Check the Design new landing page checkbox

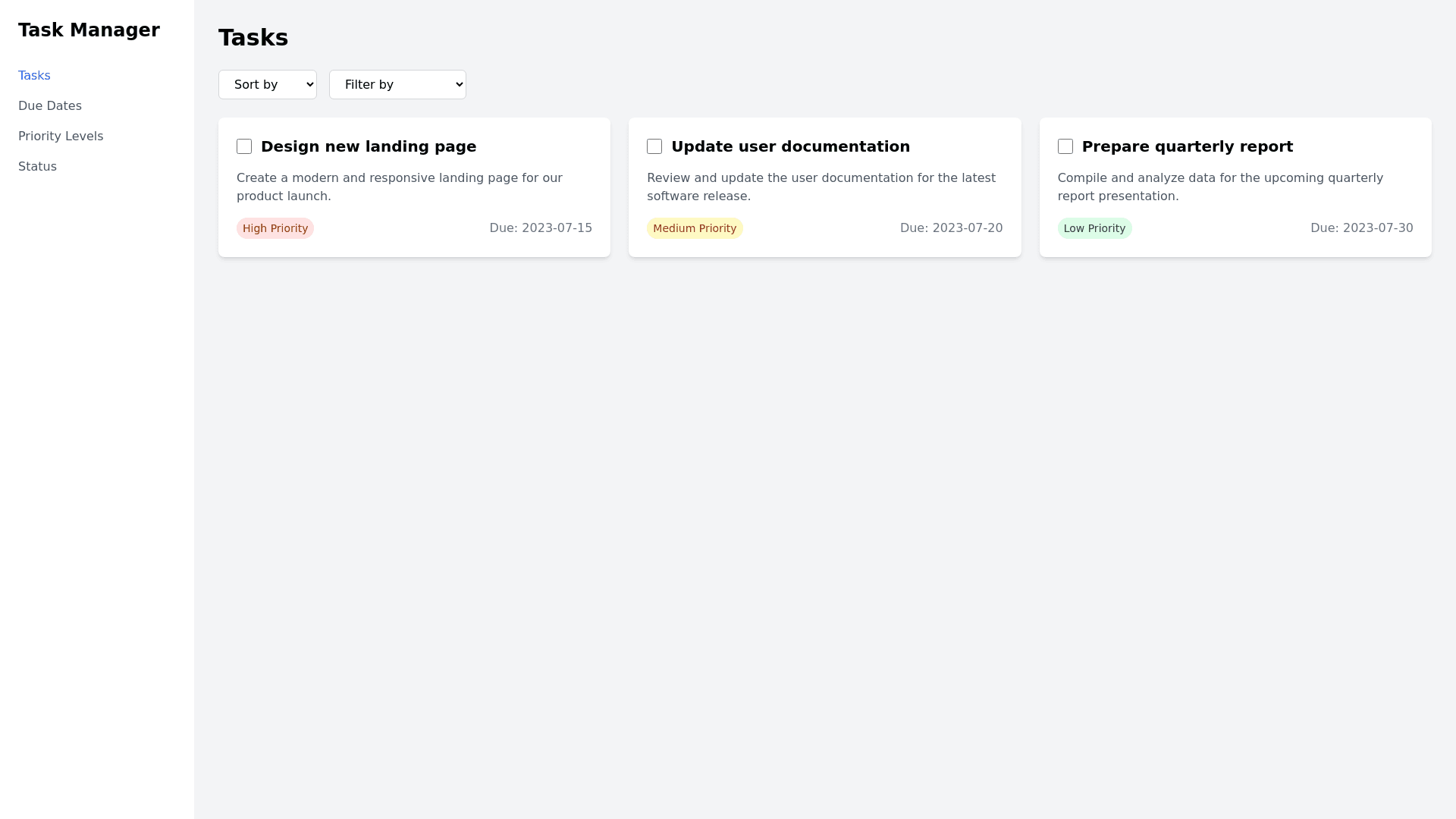point(244,146)
